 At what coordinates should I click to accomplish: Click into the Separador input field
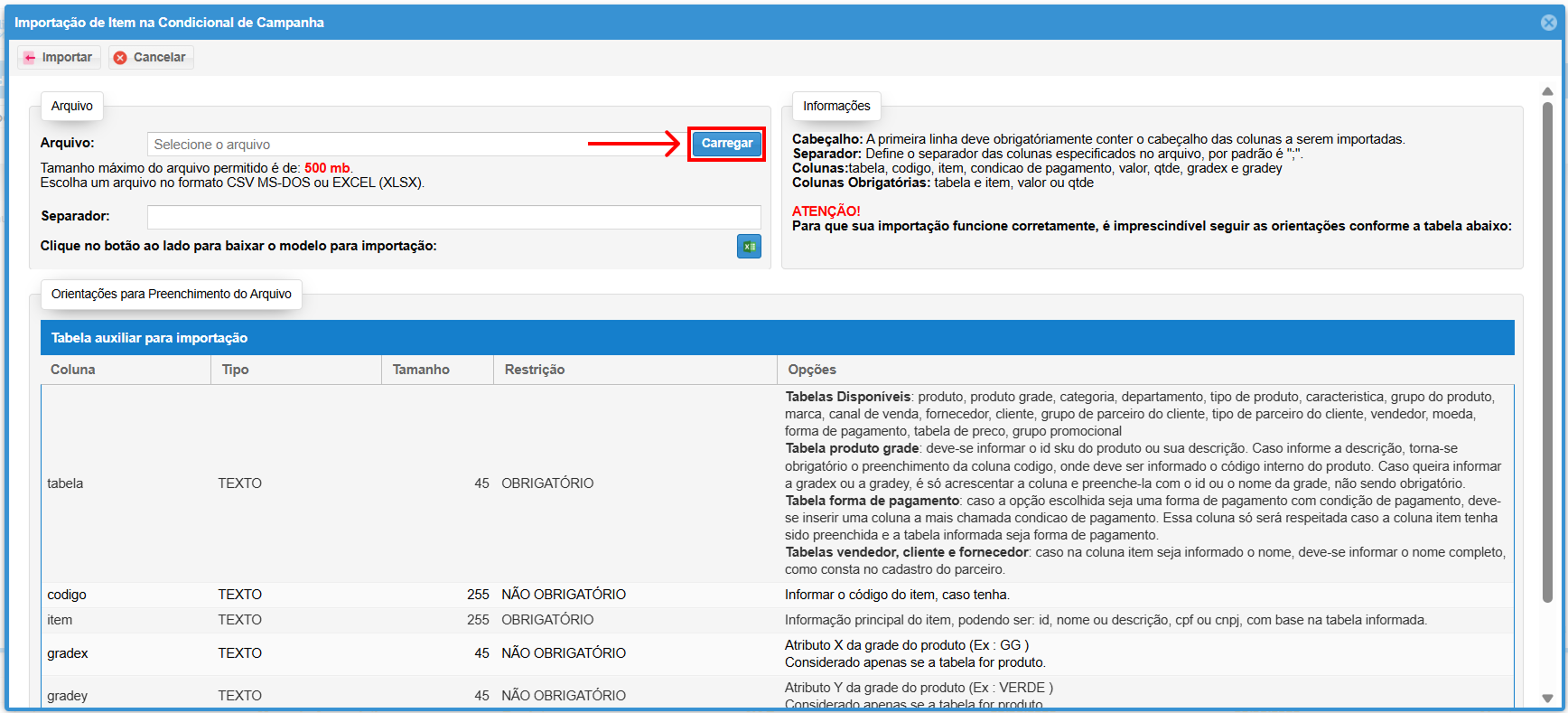(x=453, y=217)
